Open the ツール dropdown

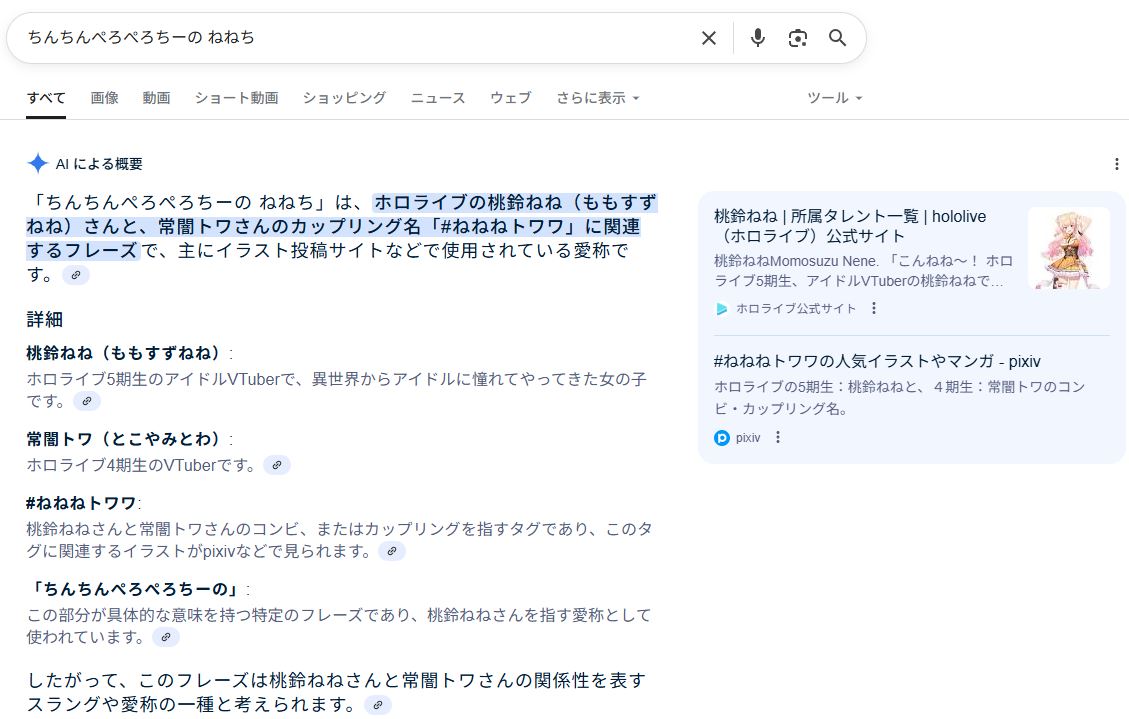[x=835, y=98]
